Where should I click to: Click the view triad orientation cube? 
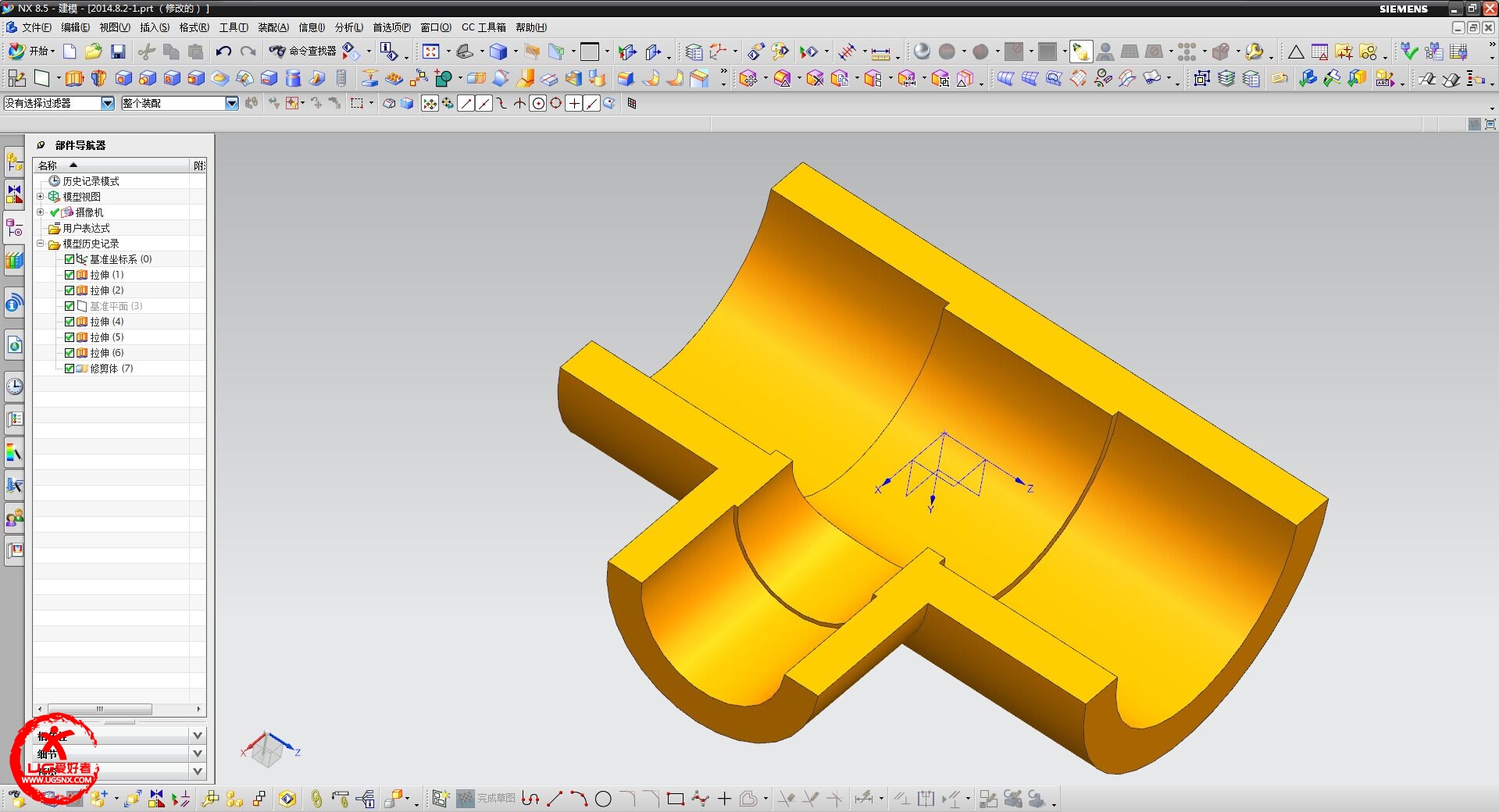[x=269, y=750]
